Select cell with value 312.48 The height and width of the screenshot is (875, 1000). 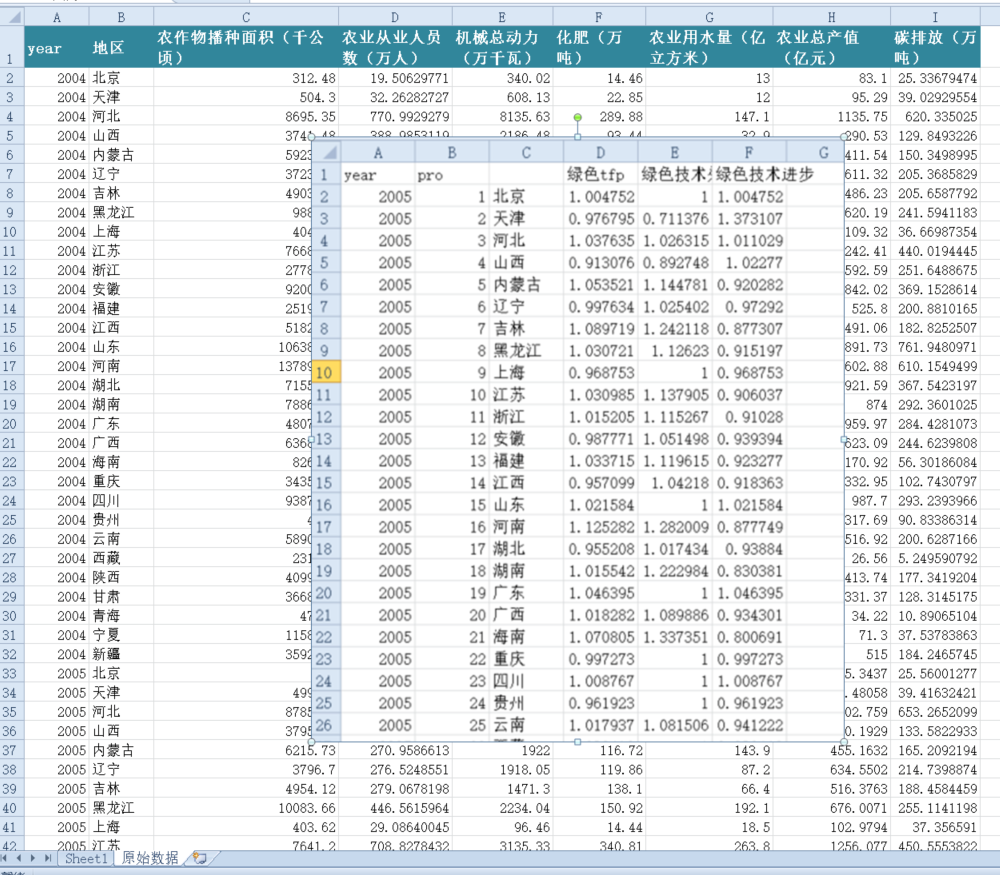point(246,78)
